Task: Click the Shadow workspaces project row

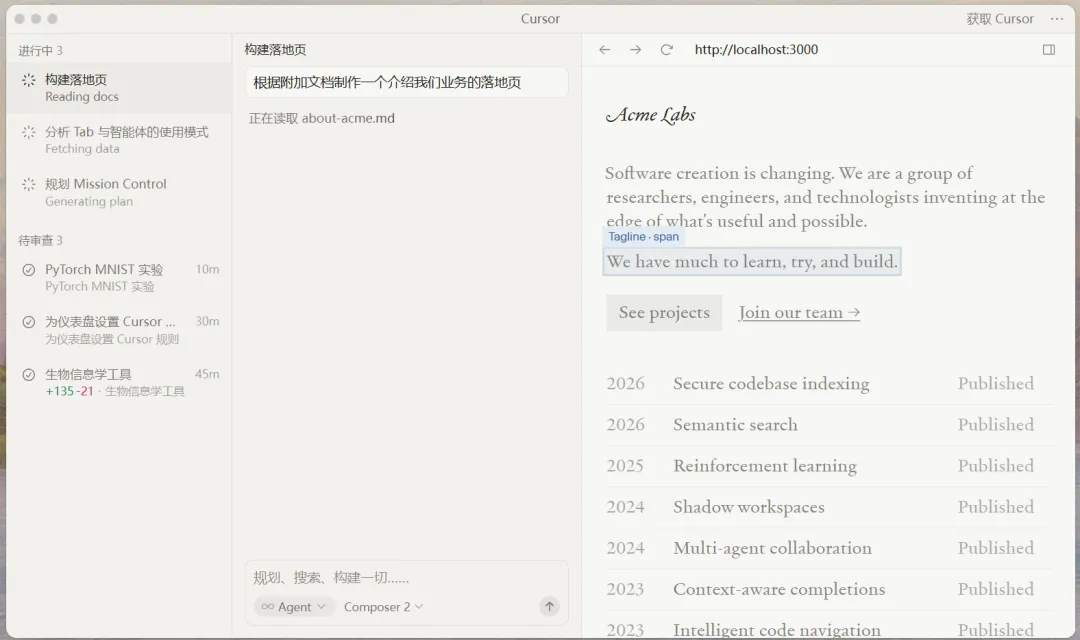Action: pyautogui.click(x=829, y=507)
